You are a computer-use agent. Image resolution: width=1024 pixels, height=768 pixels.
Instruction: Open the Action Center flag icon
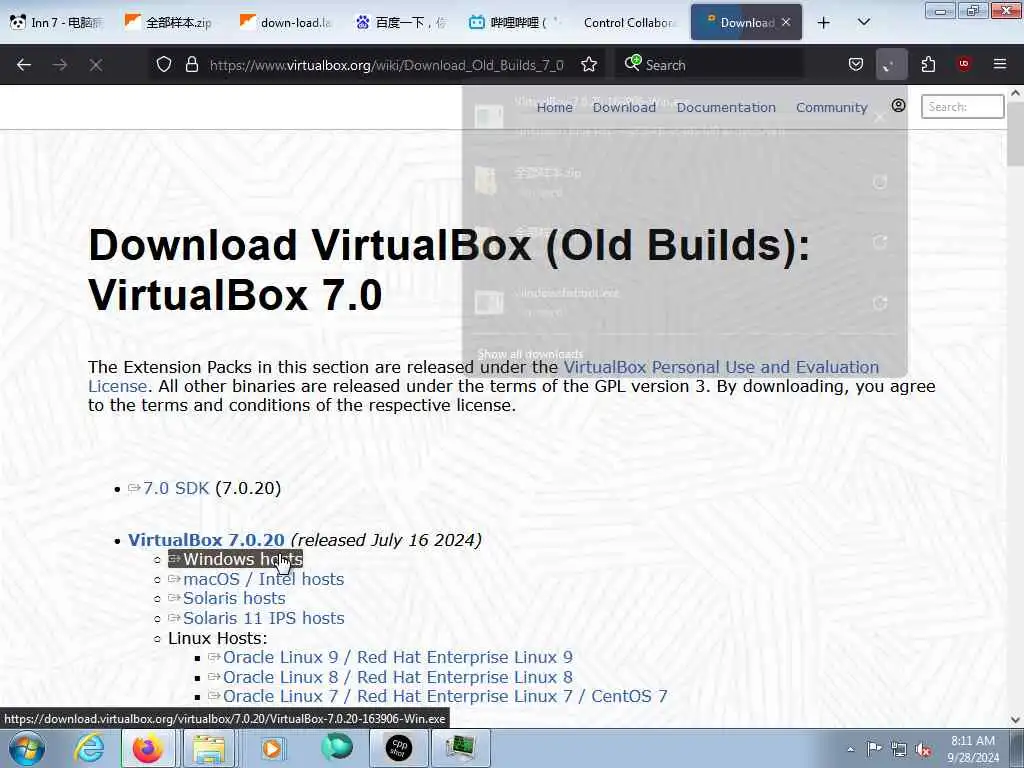[874, 749]
